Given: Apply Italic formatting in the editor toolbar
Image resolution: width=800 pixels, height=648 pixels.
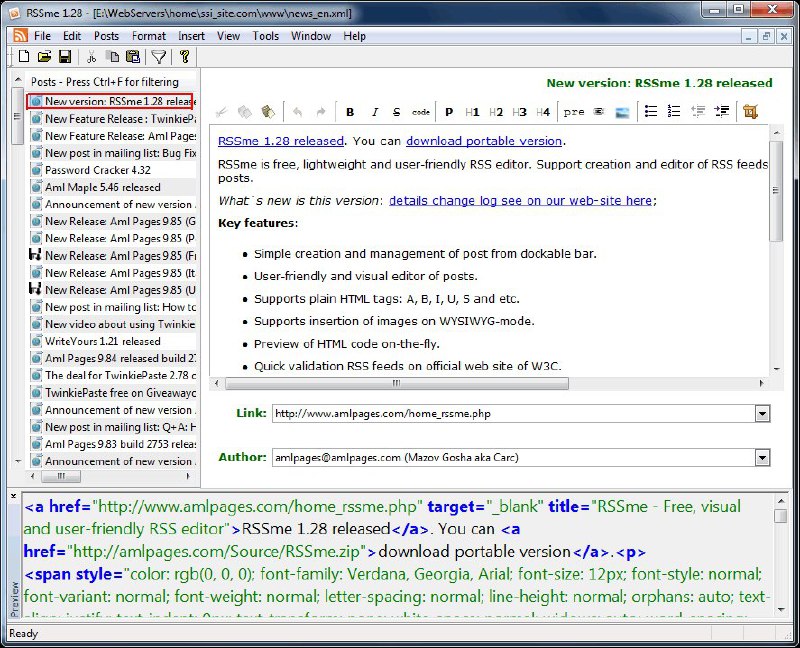Looking at the screenshot, I should coord(374,112).
